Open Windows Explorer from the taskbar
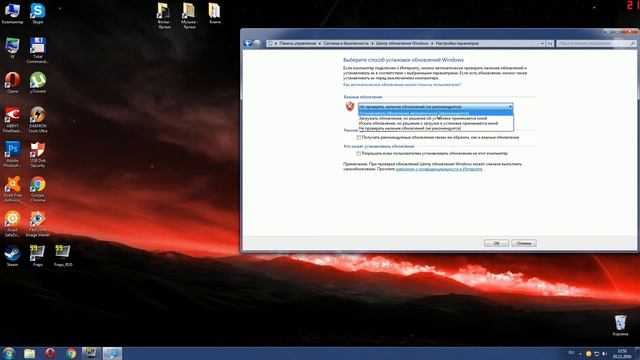Image resolution: width=640 pixels, height=360 pixels. [29, 353]
